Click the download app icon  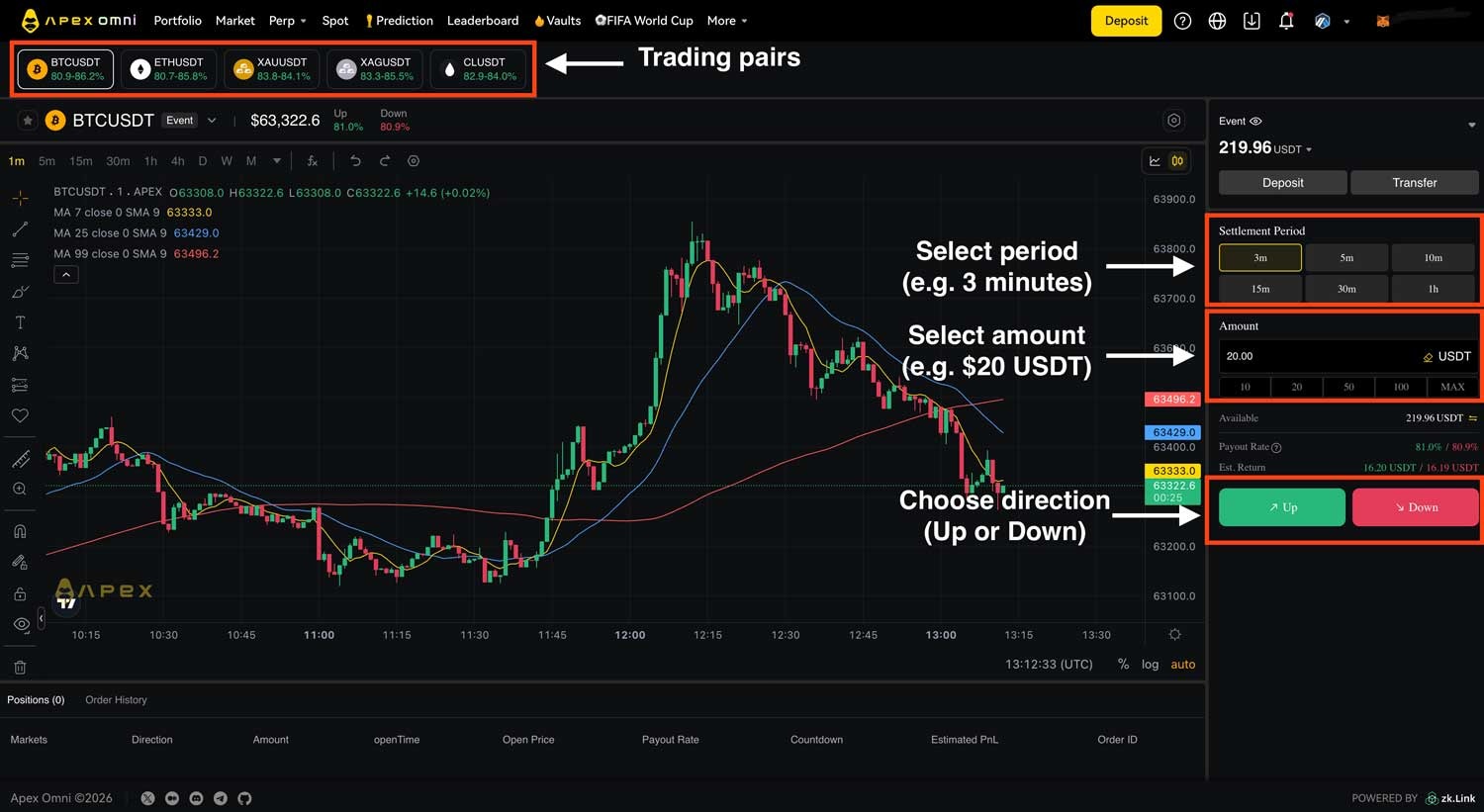1252,21
